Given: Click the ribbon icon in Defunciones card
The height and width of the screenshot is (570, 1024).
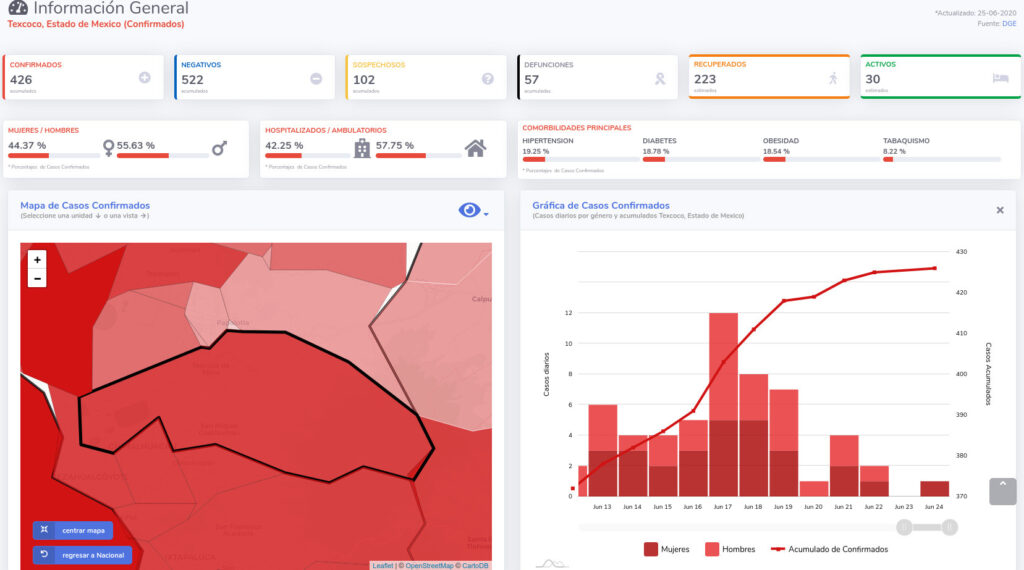Looking at the screenshot, I should (659, 78).
